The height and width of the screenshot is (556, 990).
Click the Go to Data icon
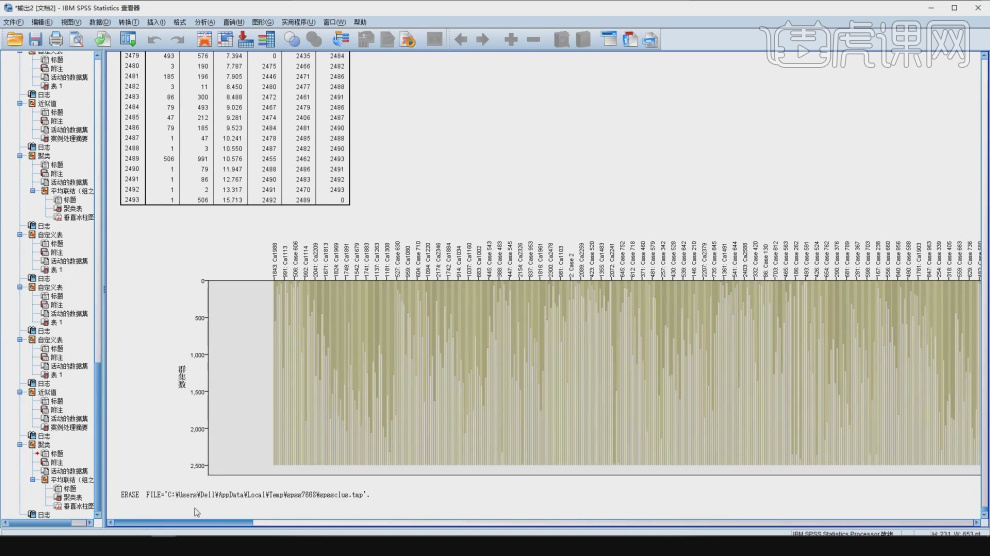(x=203, y=39)
